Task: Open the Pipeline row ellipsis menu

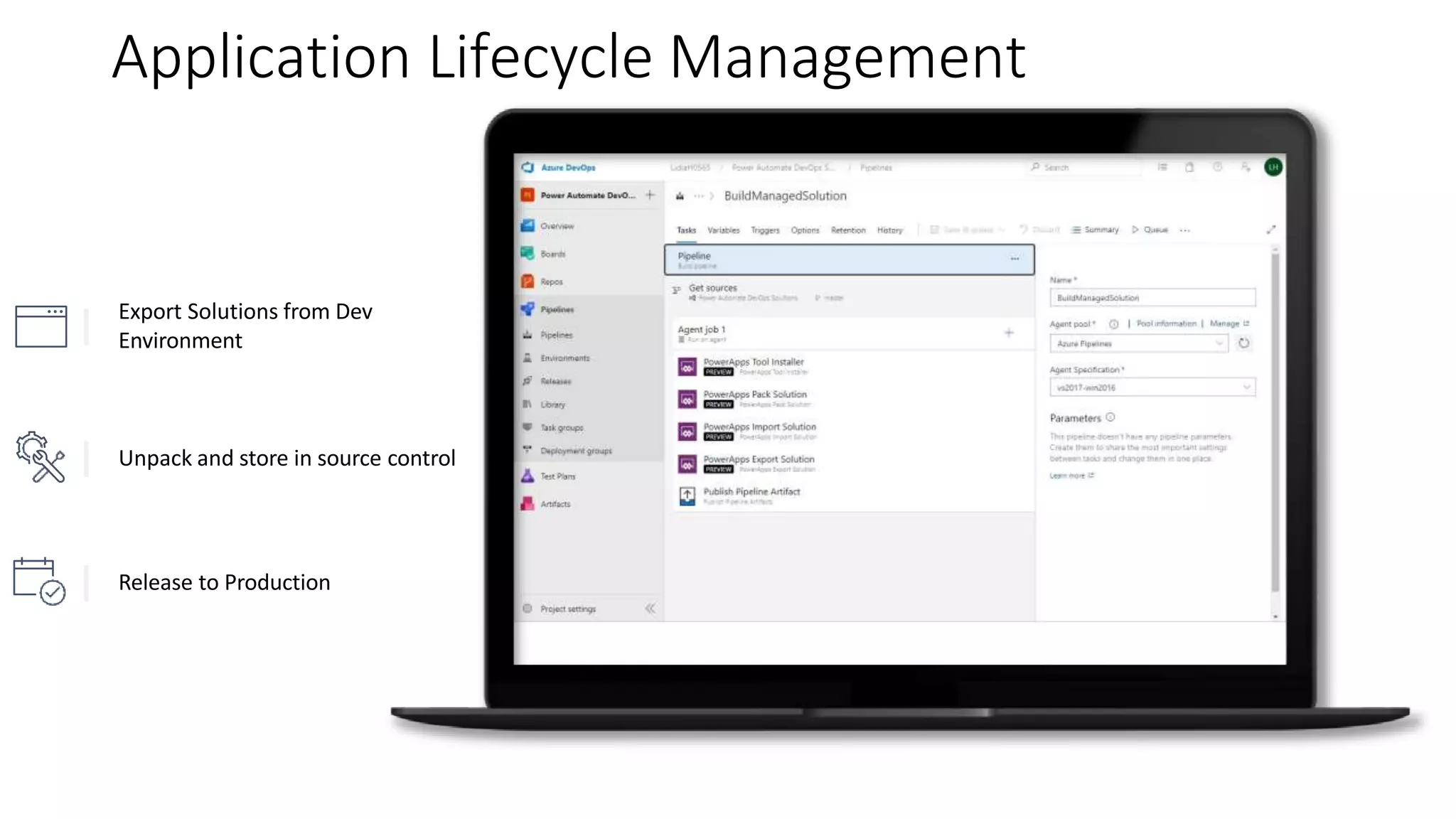Action: click(1015, 259)
